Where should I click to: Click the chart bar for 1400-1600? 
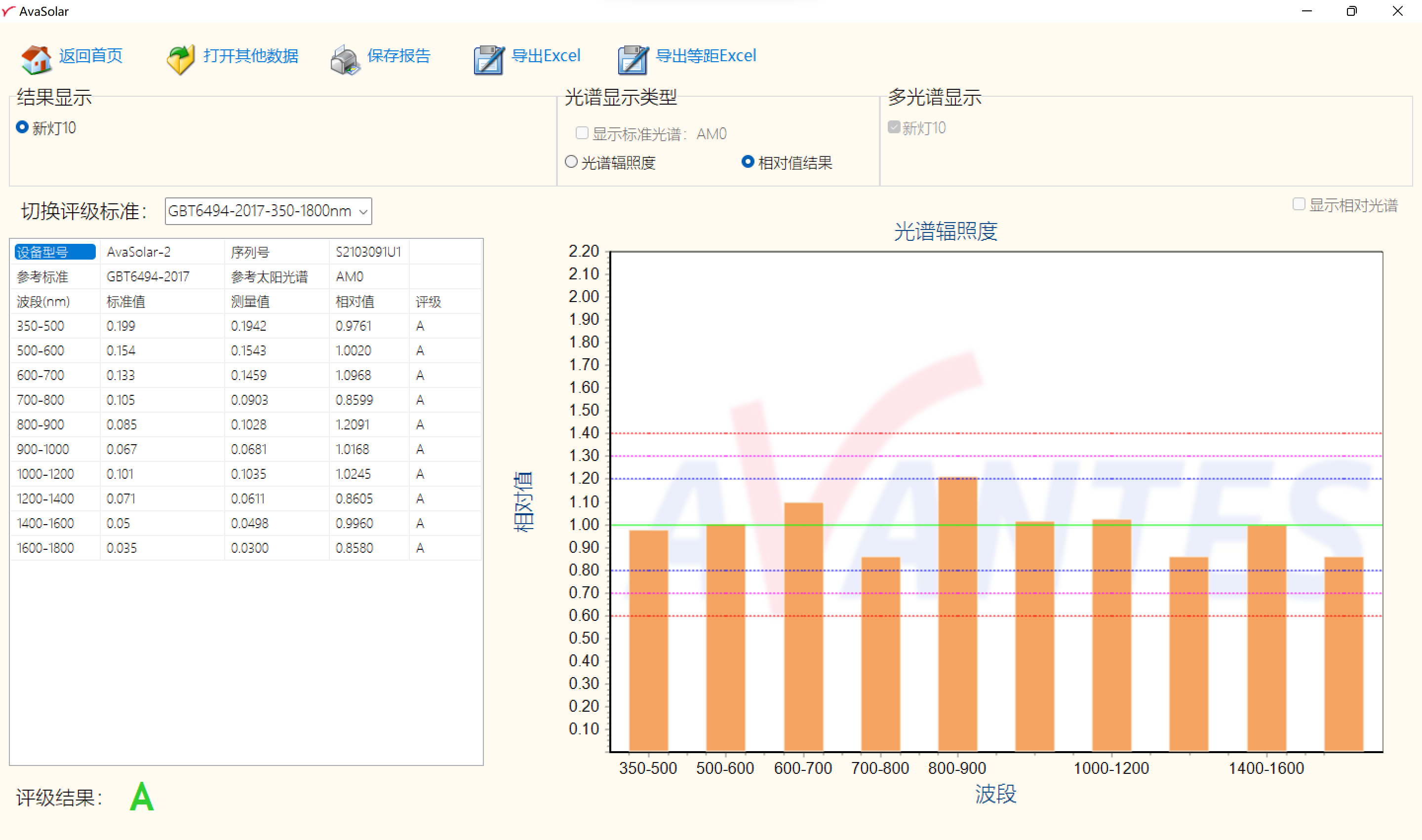coord(1267,639)
